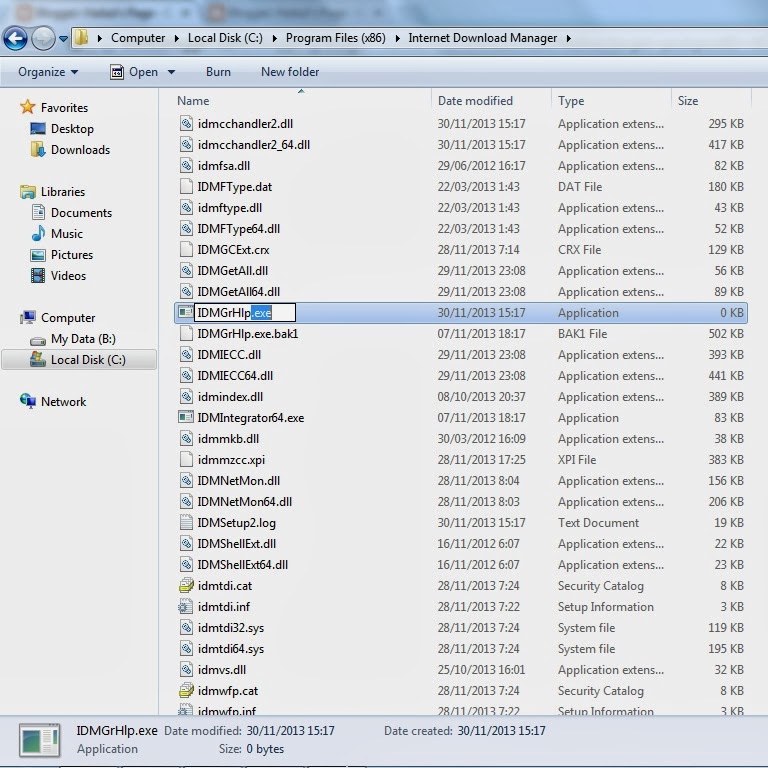
Task: Select file IDMIECC.dll
Action: (x=229, y=355)
